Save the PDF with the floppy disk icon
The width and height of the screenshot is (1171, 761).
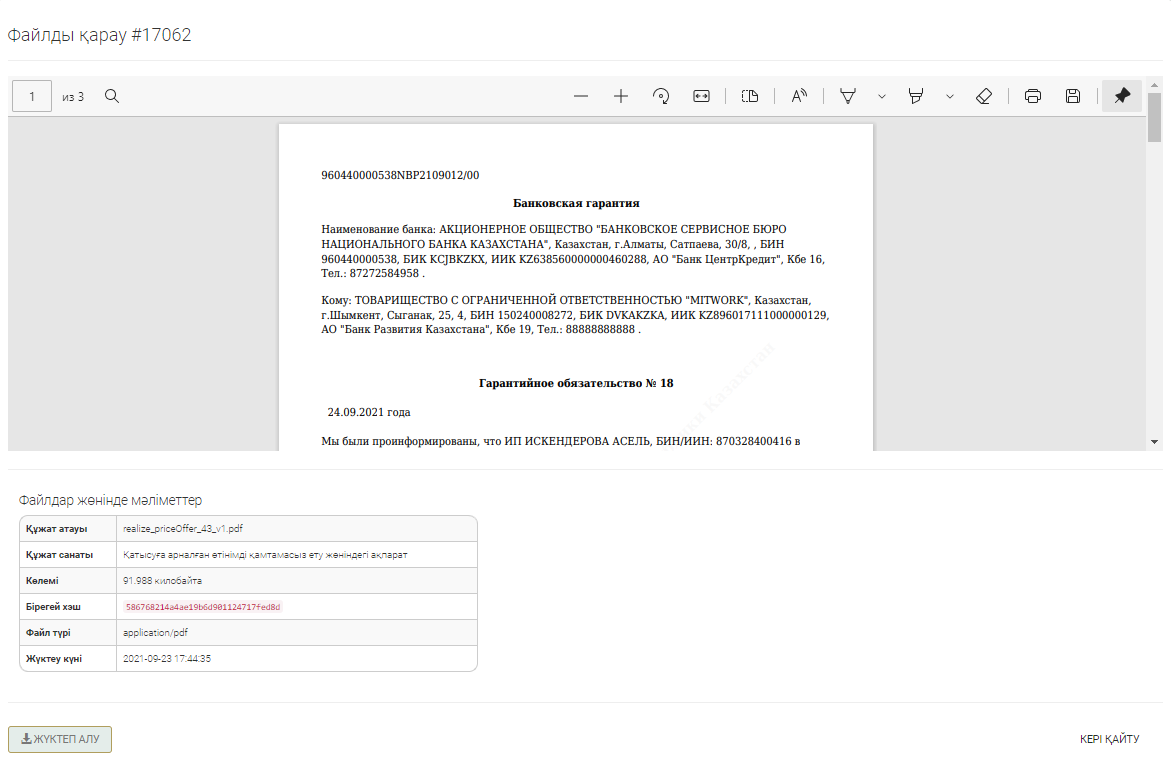1073,96
